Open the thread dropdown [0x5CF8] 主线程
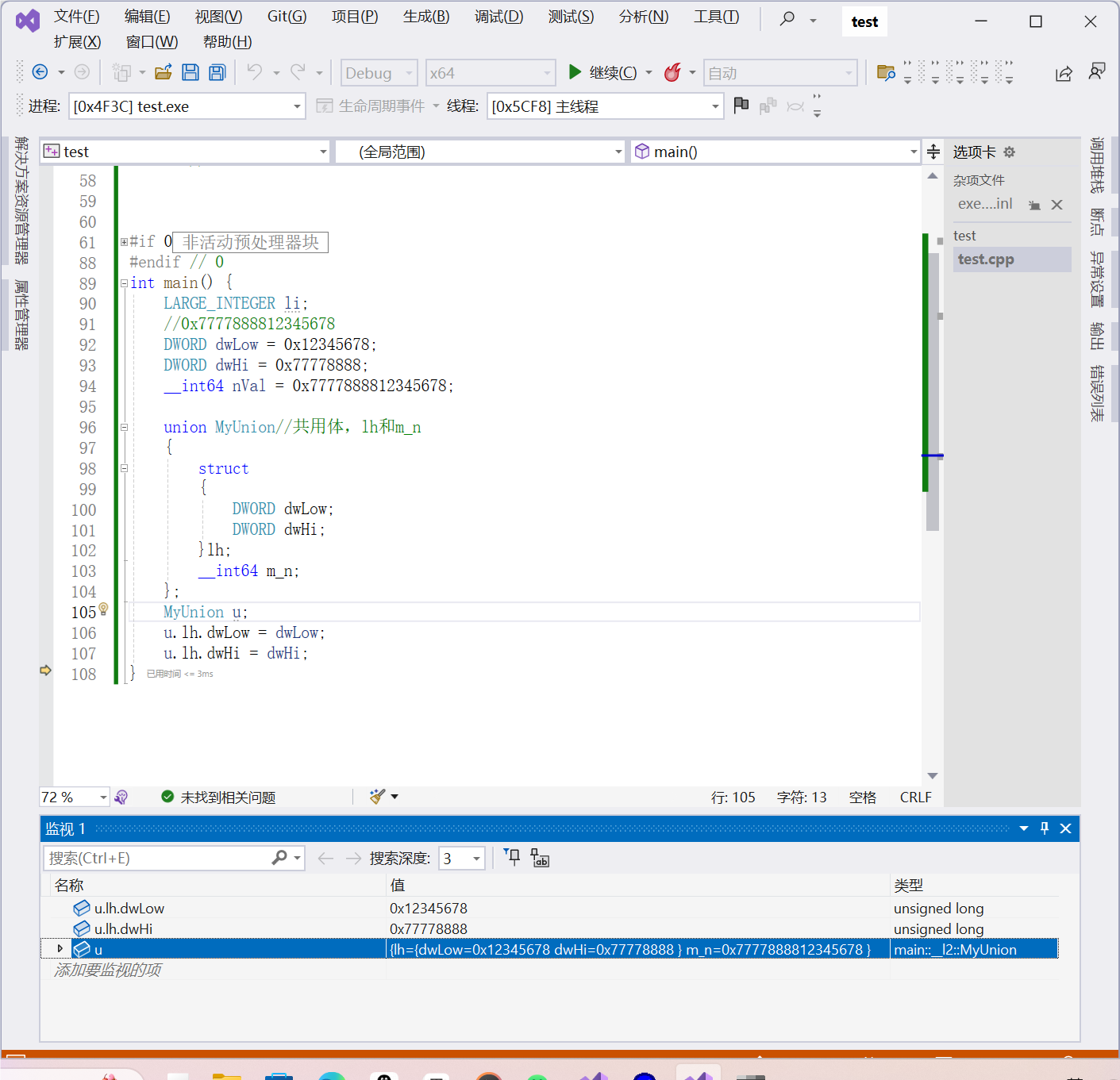 [x=715, y=106]
